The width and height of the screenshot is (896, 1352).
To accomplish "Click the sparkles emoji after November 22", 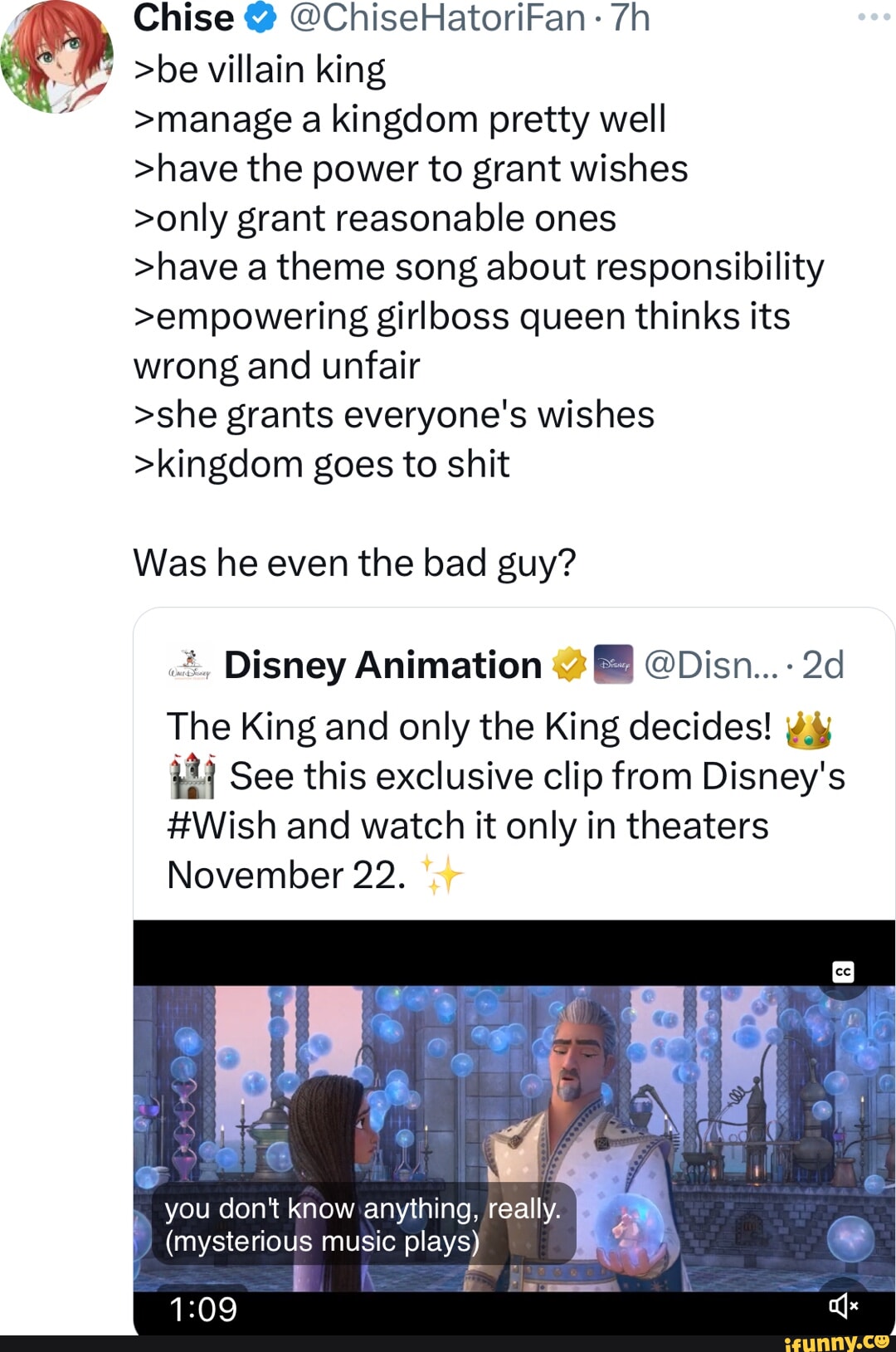I will (x=441, y=876).
